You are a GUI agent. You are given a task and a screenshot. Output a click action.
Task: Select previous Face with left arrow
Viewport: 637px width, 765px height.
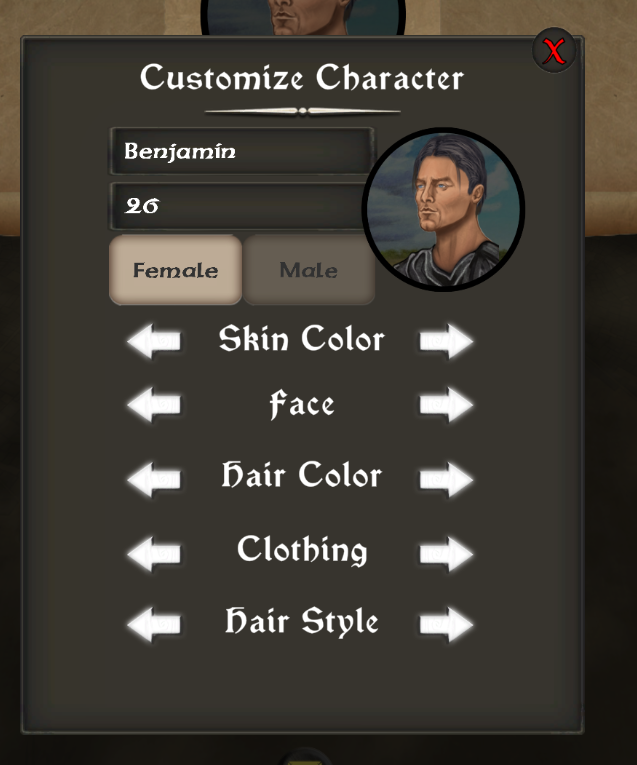pyautogui.click(x=154, y=404)
